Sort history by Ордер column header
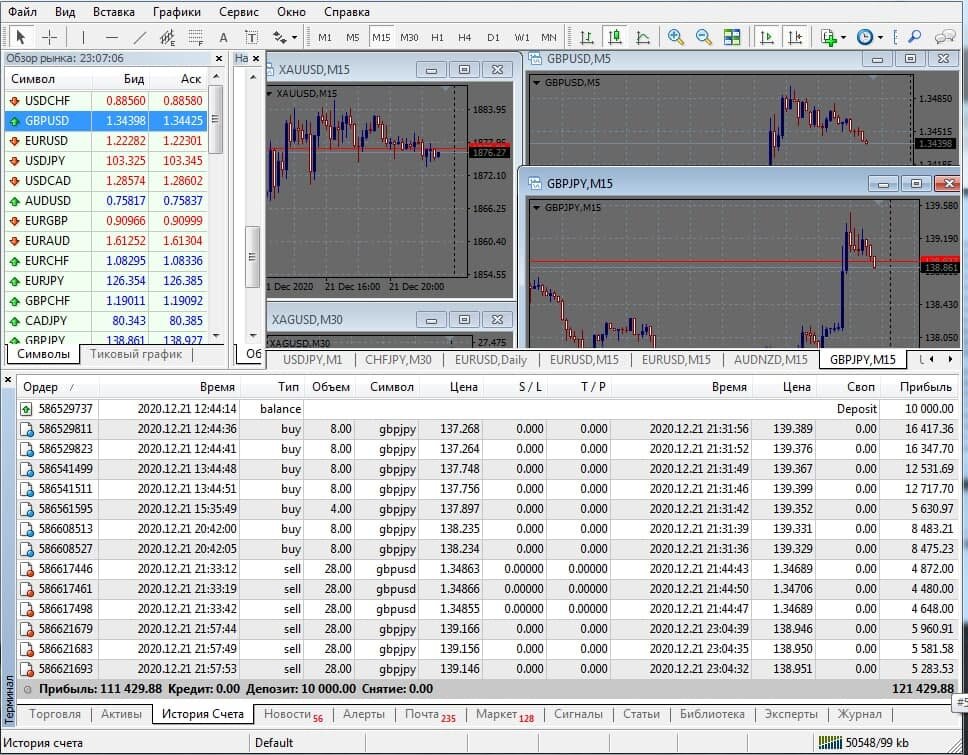This screenshot has height=755, width=968. 57,387
